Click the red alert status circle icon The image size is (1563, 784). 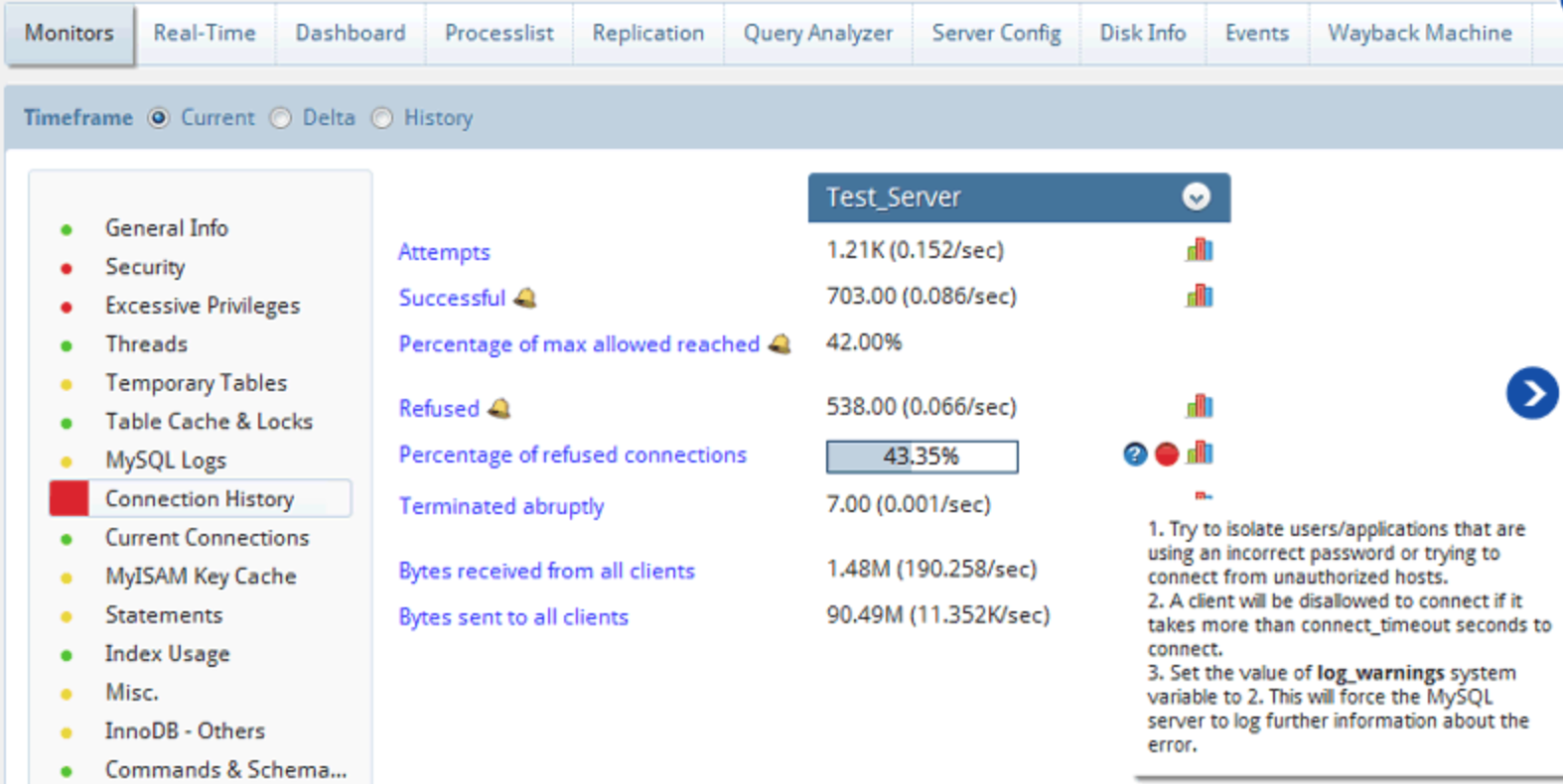tap(1167, 455)
